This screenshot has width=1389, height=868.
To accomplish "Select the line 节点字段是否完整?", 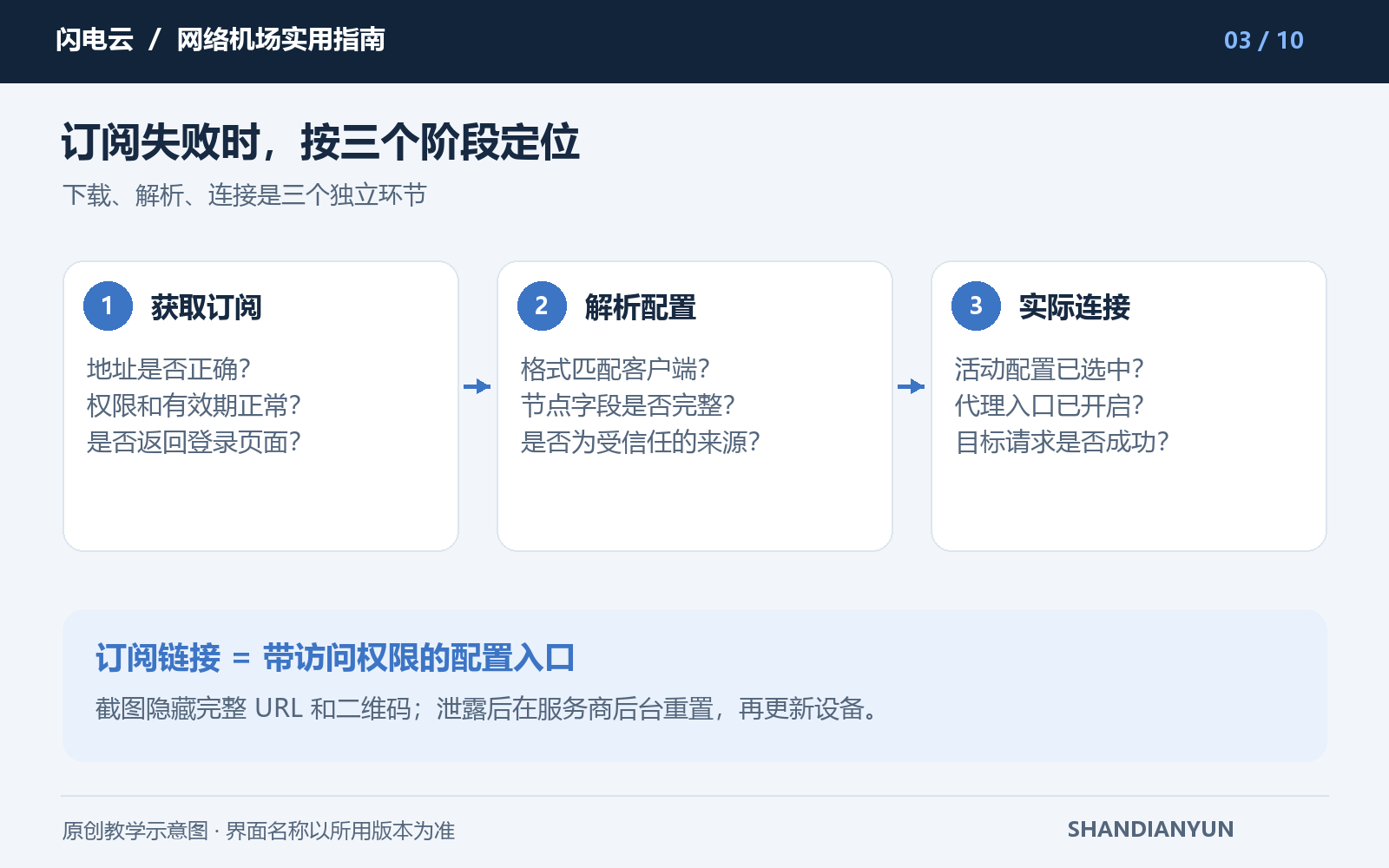I will 628,405.
